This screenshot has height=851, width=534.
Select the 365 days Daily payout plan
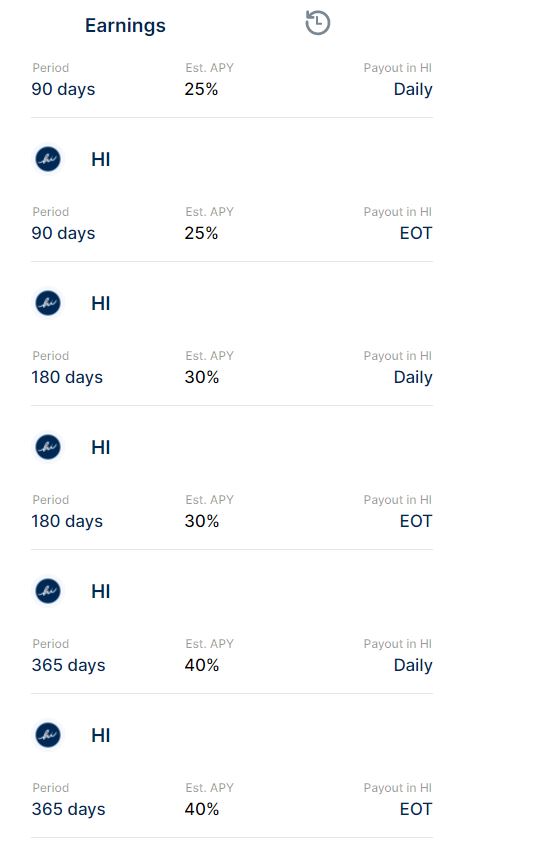click(232, 656)
